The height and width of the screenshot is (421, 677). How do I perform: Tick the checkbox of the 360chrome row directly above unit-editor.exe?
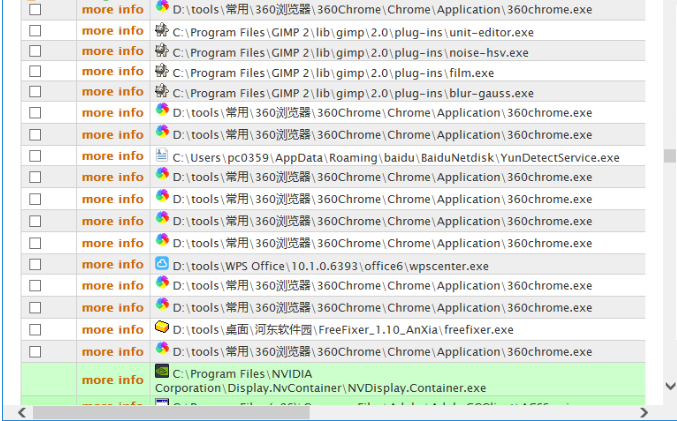click(35, 9)
